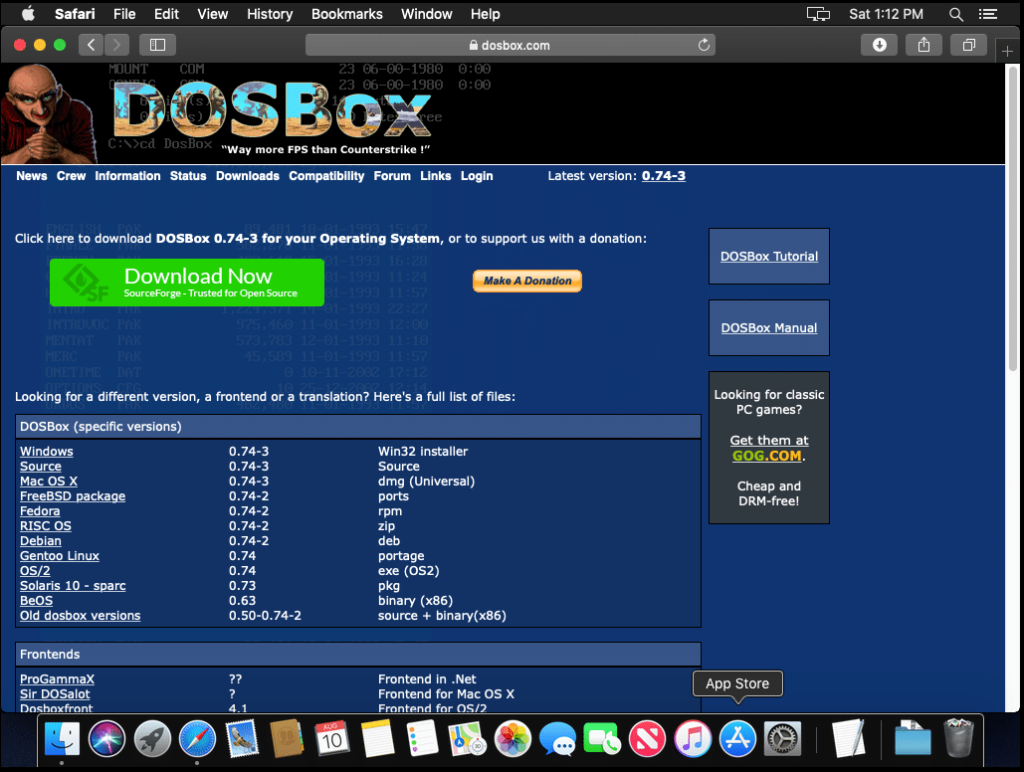Open the Photos app from the Dock
Screen dimensions: 1024x772
click(512, 738)
